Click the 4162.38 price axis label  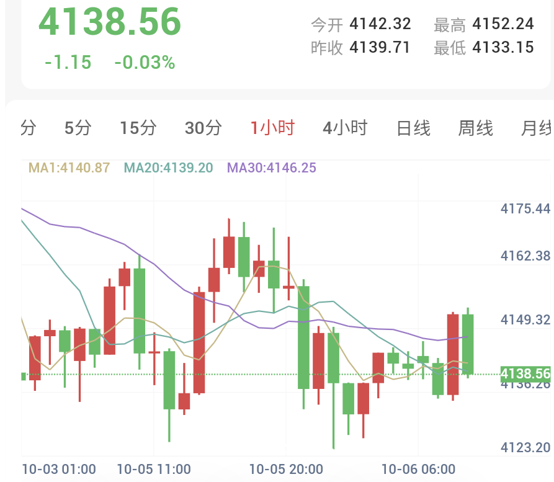point(525,256)
